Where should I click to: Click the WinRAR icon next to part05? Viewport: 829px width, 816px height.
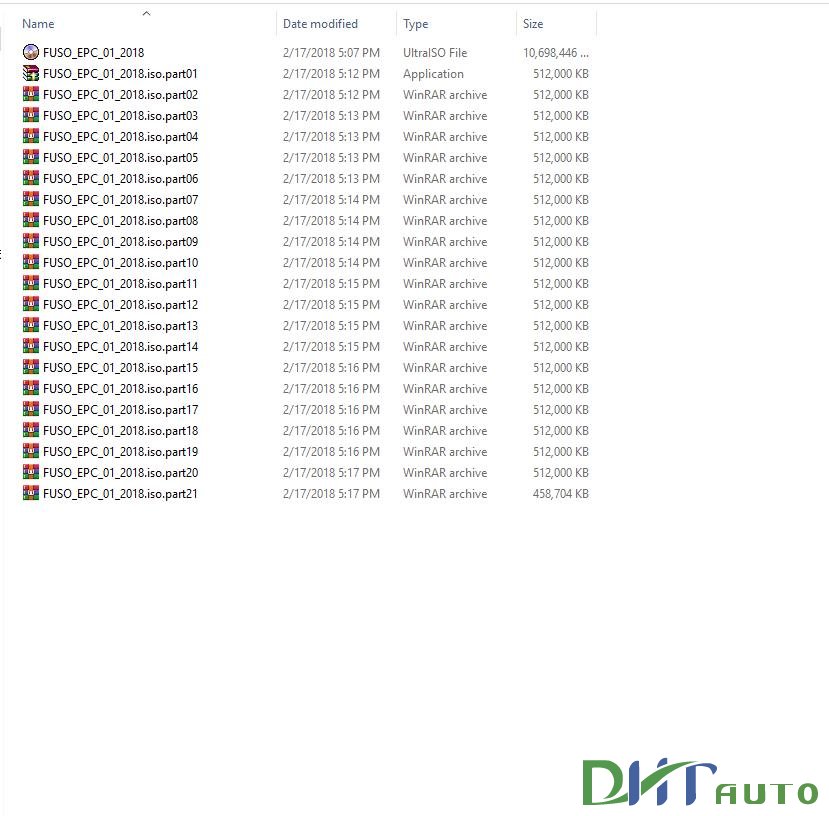pyautogui.click(x=31, y=157)
